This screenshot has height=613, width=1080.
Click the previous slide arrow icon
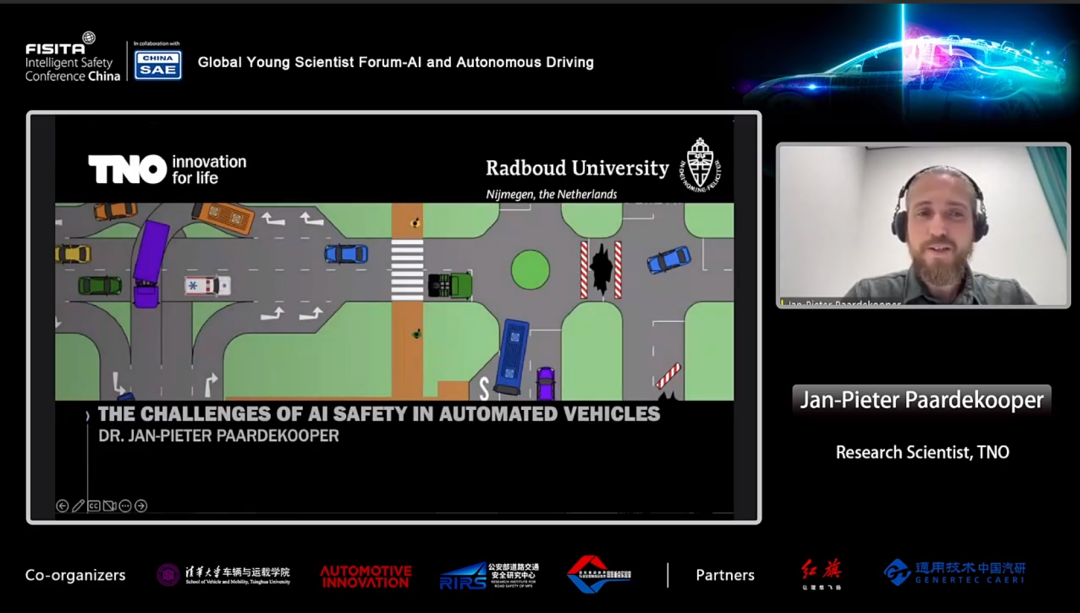click(x=62, y=506)
